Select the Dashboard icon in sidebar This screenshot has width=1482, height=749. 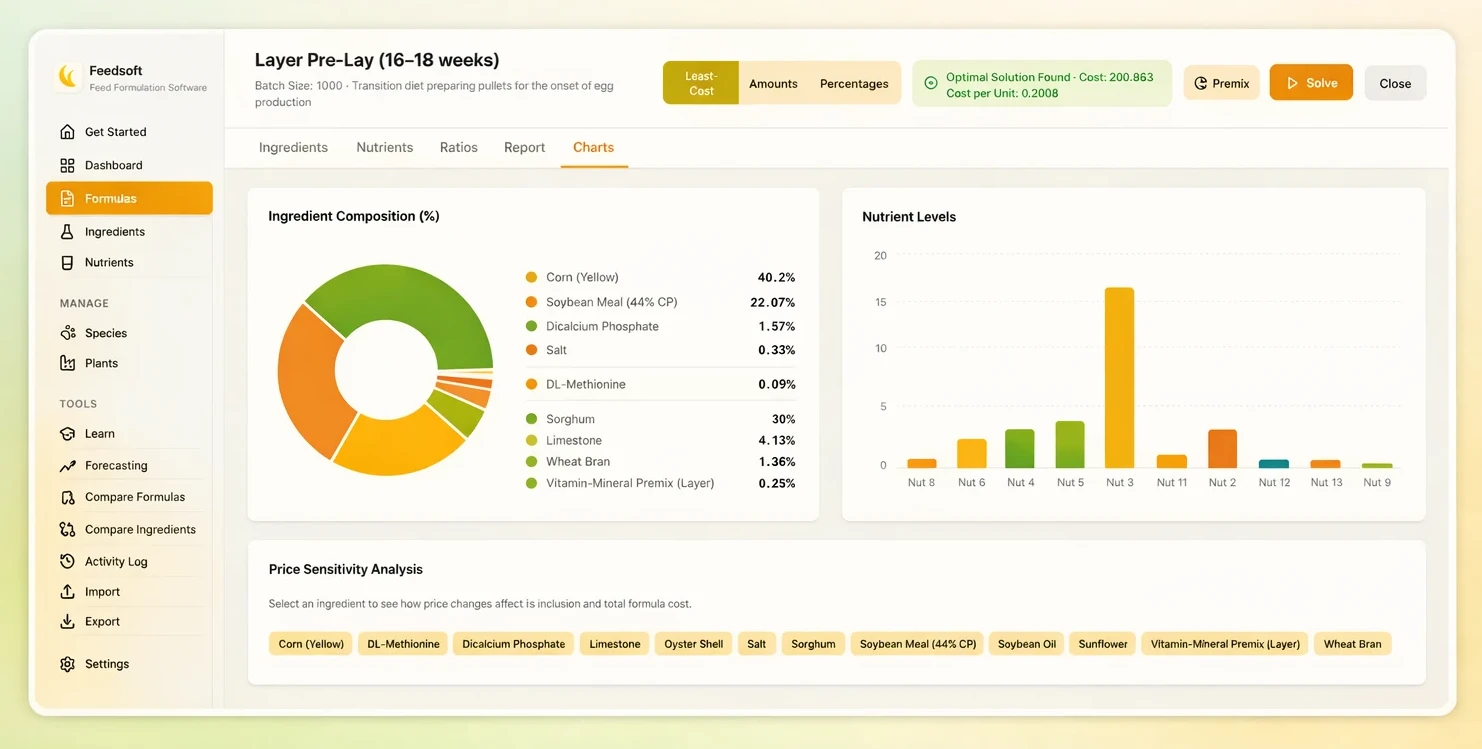65,165
